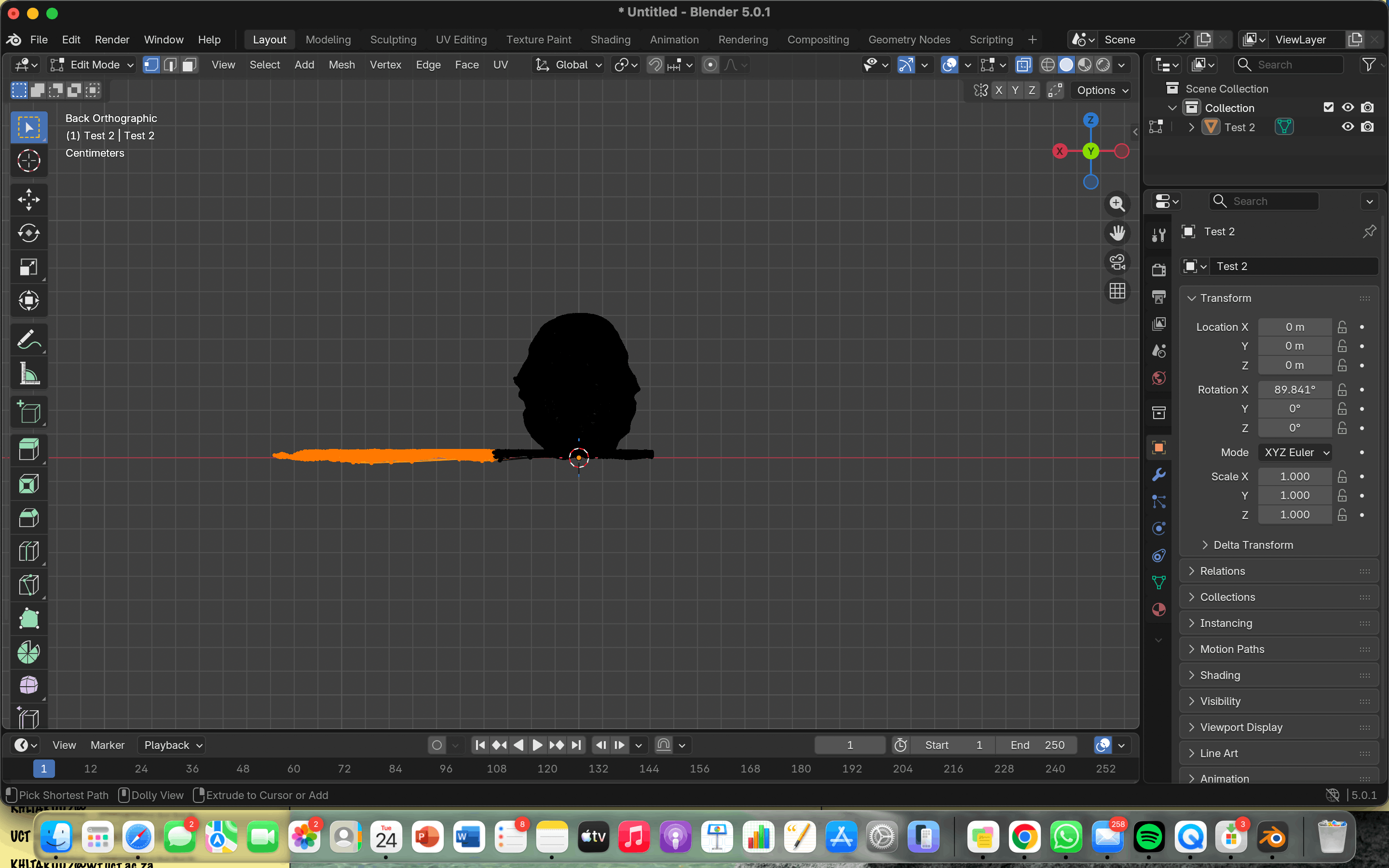
Task: Open the Mesh menu
Action: pos(341,65)
